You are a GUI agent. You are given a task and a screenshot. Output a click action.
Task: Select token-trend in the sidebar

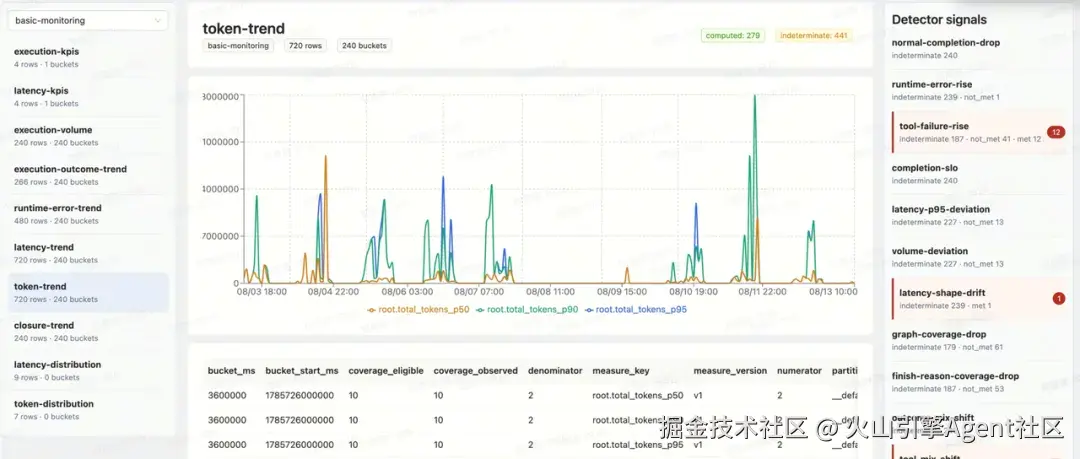[x=87, y=292]
